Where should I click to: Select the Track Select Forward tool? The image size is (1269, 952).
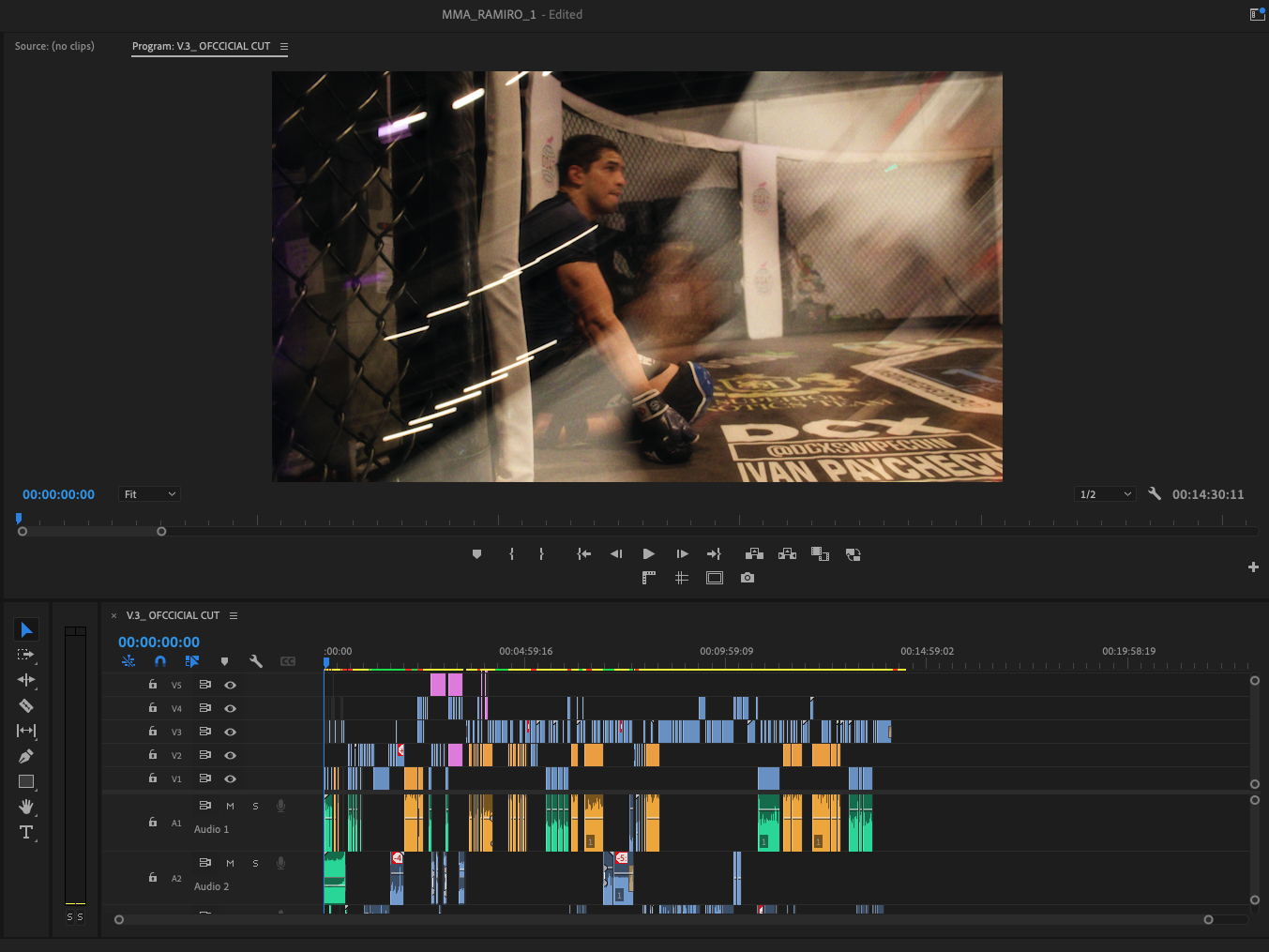pos(26,655)
